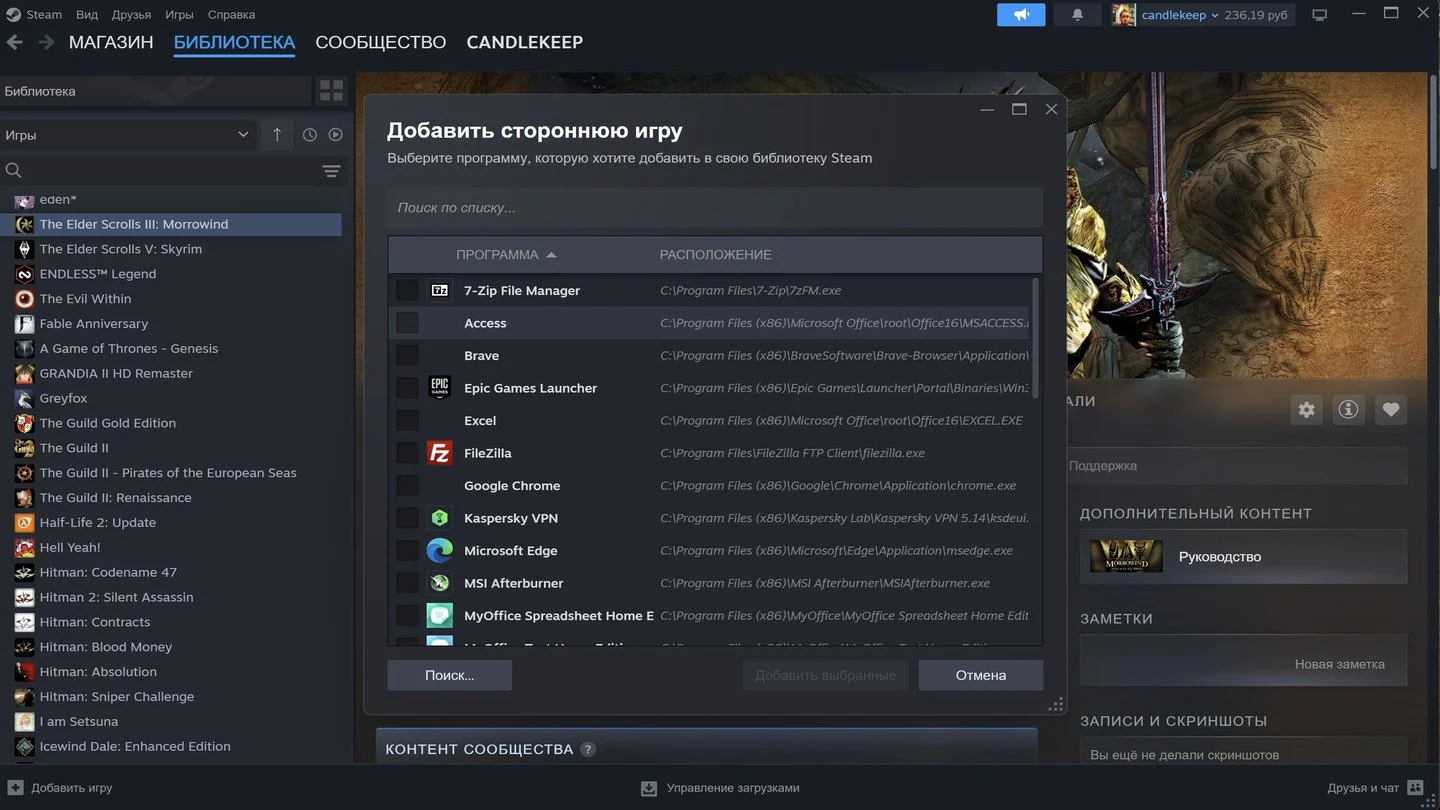The height and width of the screenshot is (810, 1440).
Task: Click the Добавить выбранные button
Action: 825,675
